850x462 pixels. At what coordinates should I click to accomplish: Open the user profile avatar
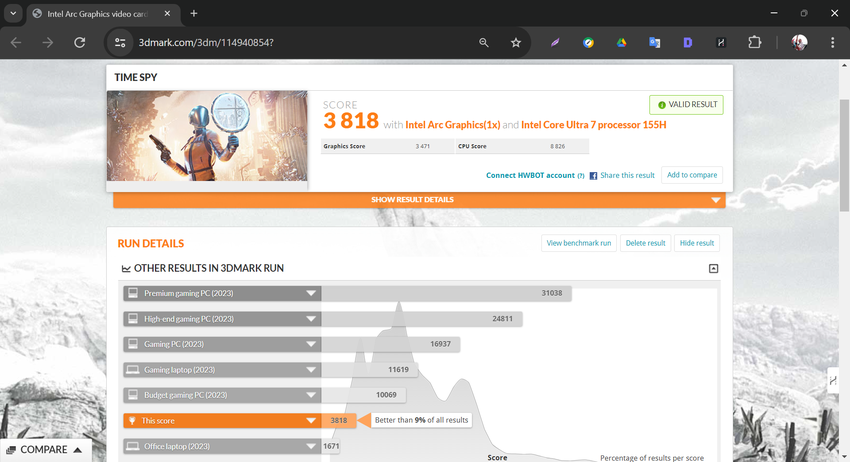pyautogui.click(x=799, y=43)
